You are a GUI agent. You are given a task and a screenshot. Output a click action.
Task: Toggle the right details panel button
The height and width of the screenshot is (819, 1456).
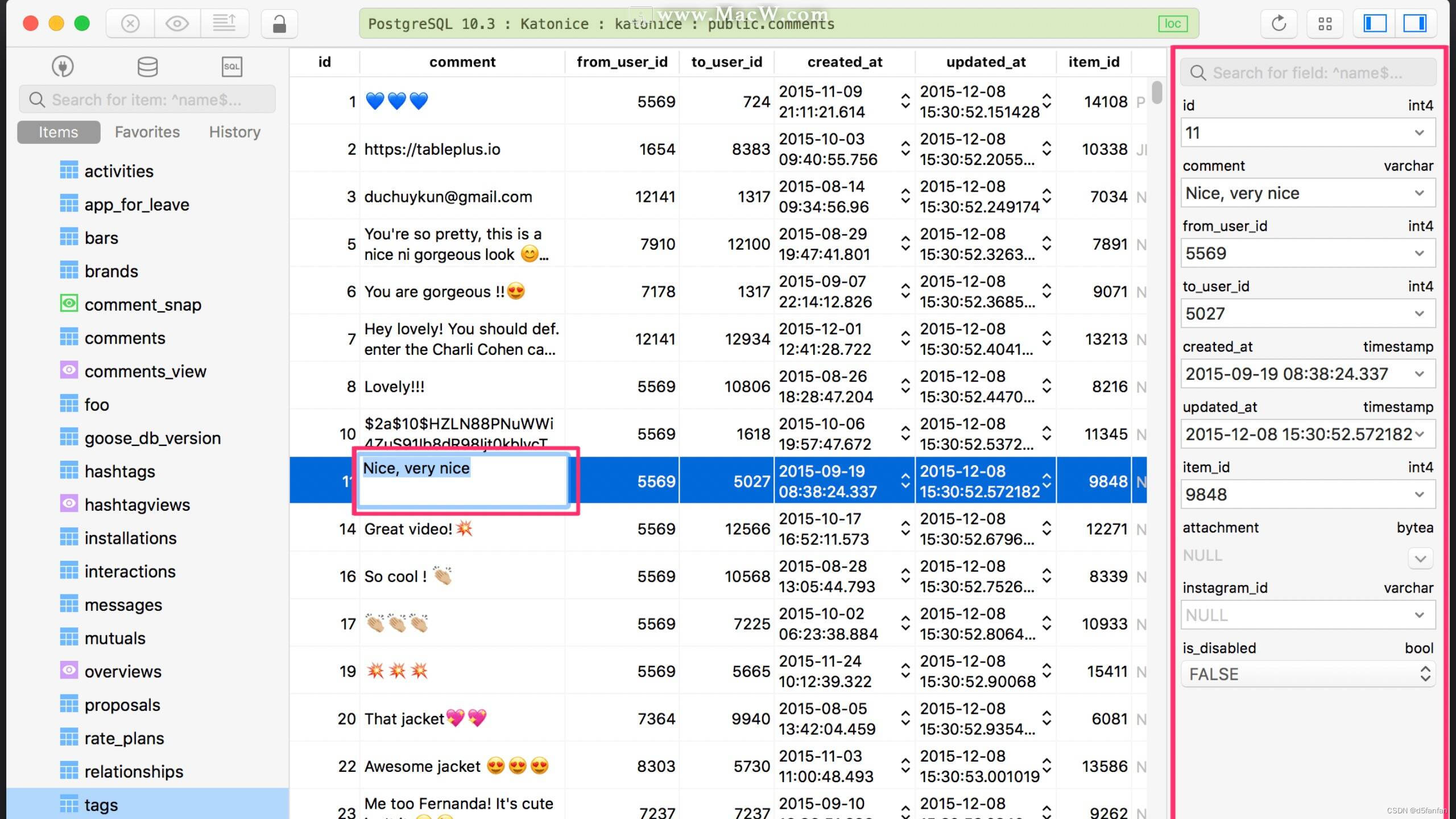[x=1416, y=23]
